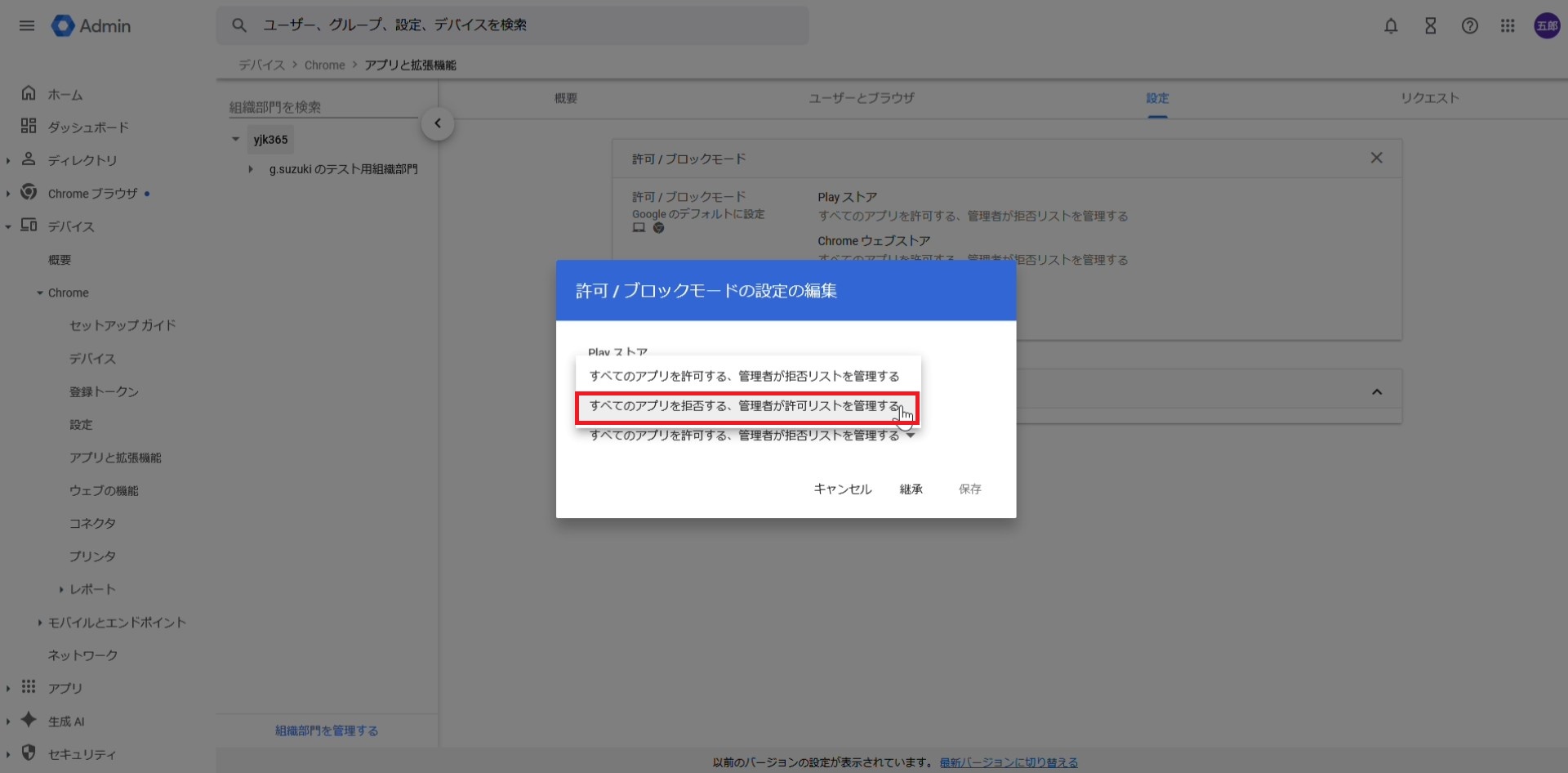Click the notifications bell icon

(x=1391, y=26)
